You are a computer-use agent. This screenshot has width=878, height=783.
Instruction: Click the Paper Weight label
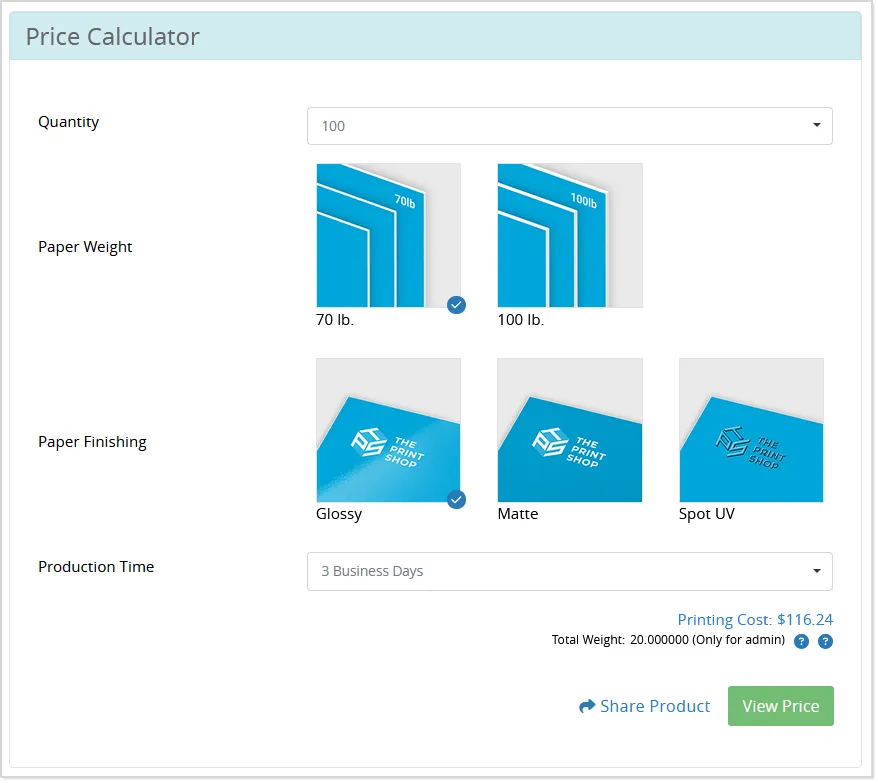[x=85, y=248]
